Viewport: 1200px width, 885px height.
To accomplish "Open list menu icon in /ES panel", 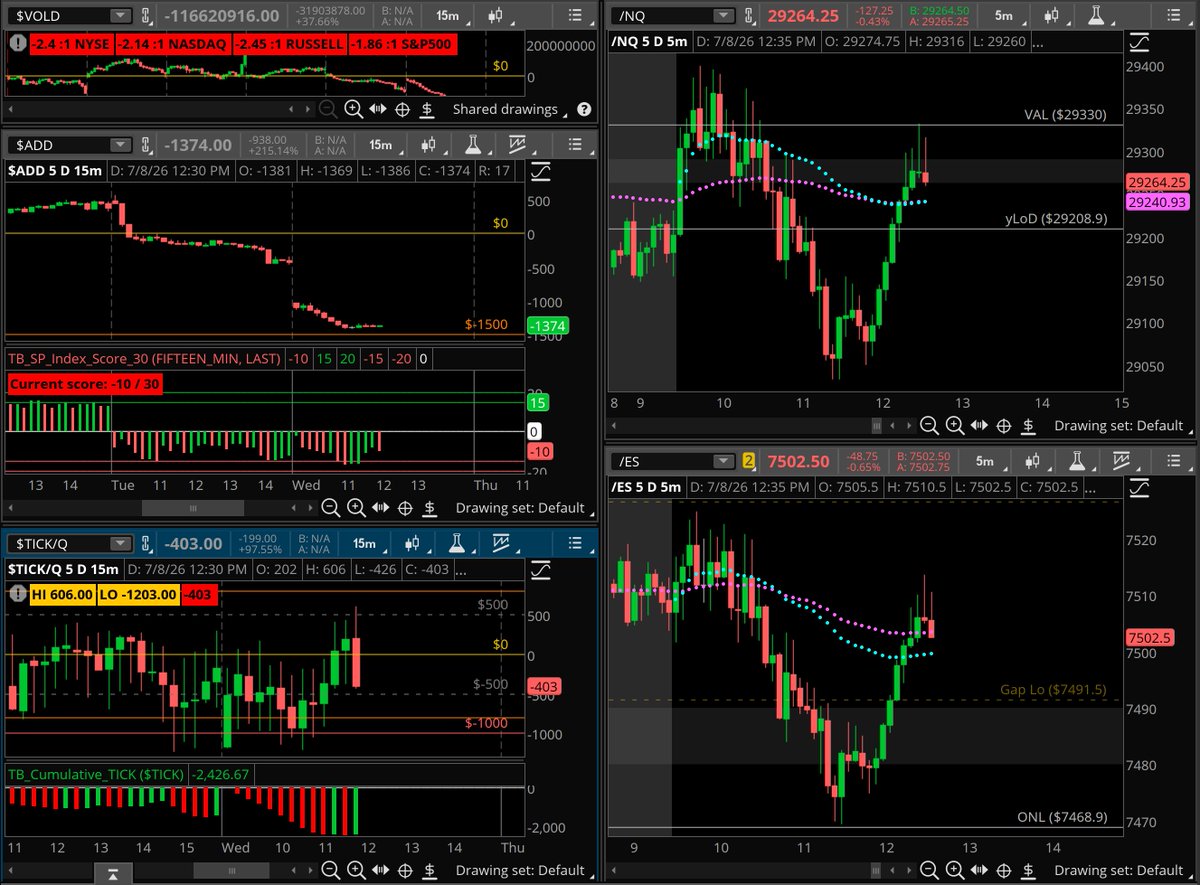I will click(1175, 461).
